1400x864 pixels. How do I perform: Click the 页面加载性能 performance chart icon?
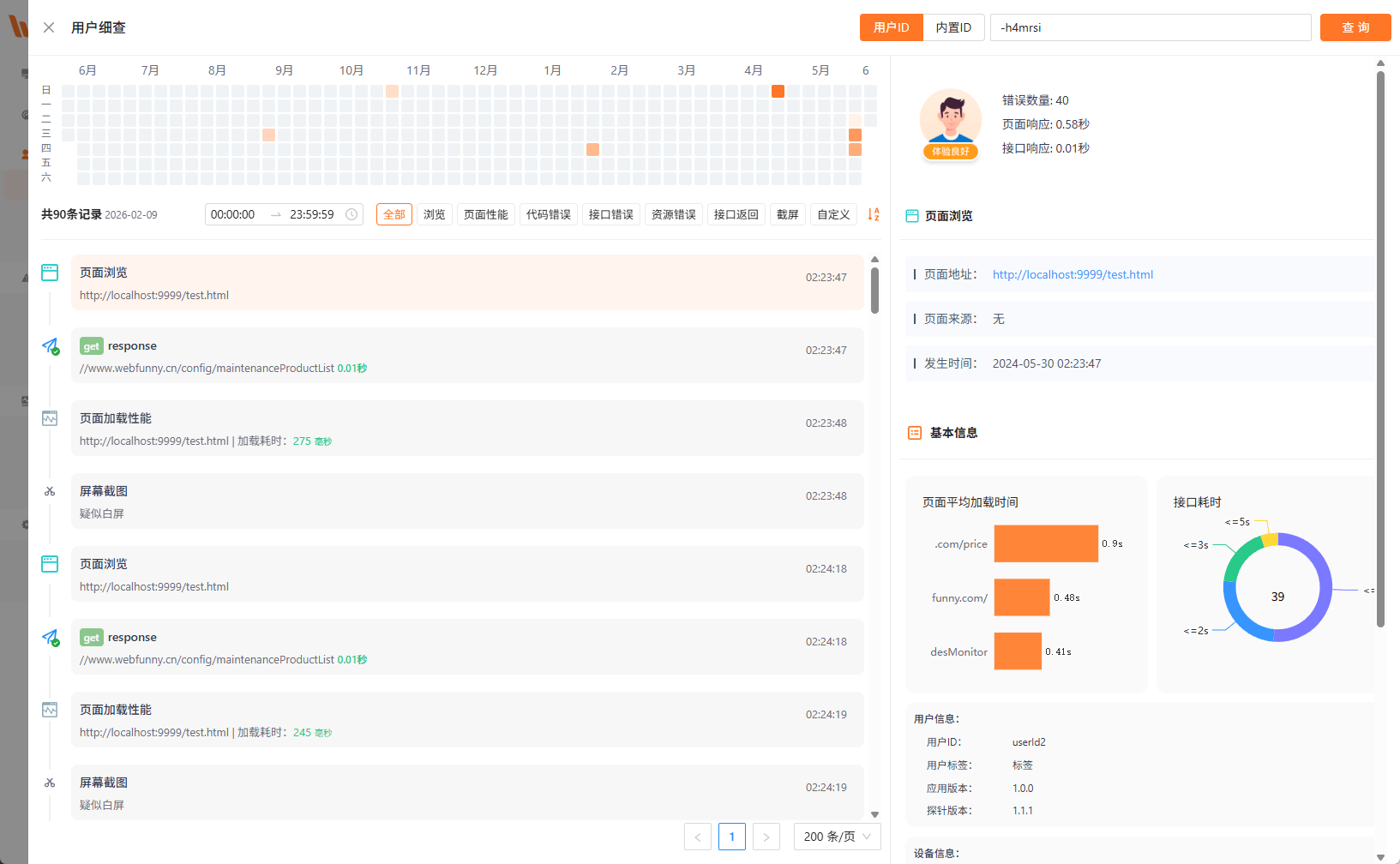[49, 418]
